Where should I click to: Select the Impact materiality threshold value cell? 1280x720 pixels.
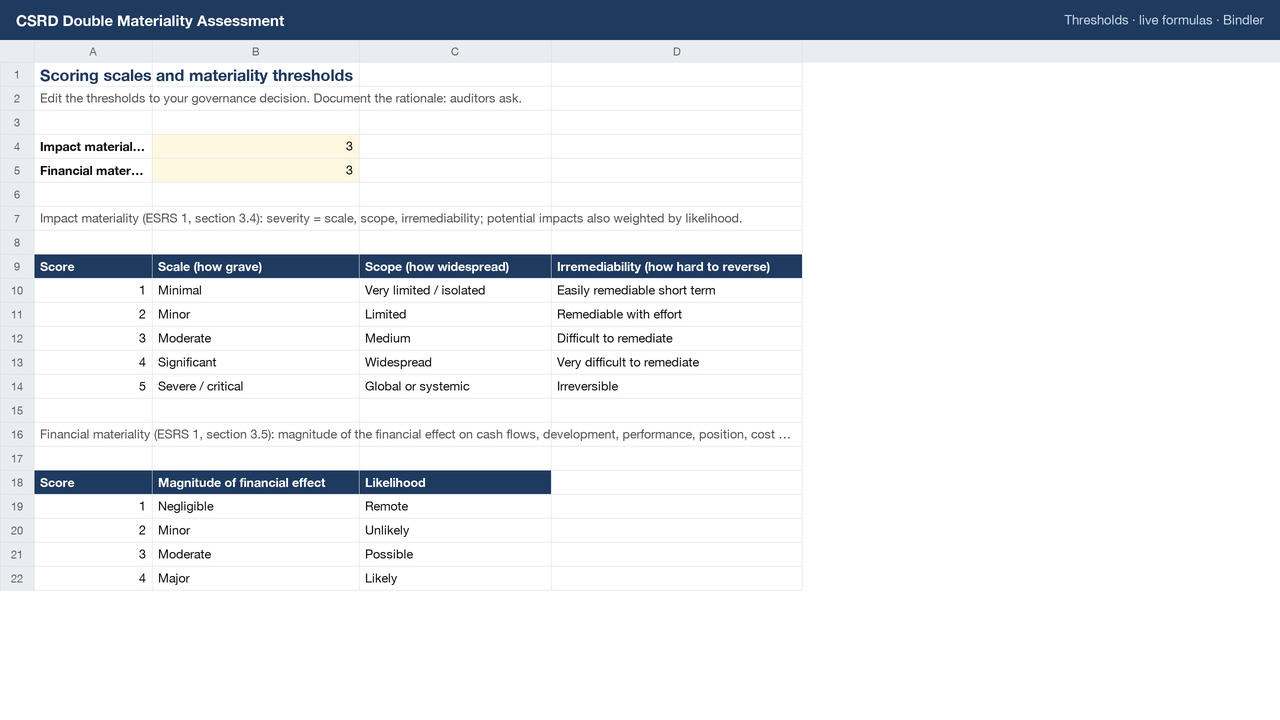click(256, 147)
